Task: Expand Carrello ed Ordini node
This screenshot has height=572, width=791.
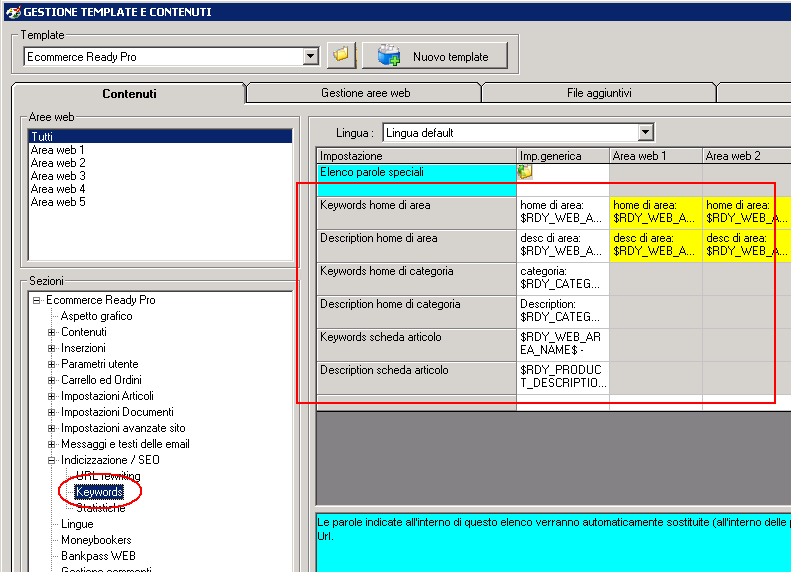Action: pyautogui.click(x=51, y=380)
